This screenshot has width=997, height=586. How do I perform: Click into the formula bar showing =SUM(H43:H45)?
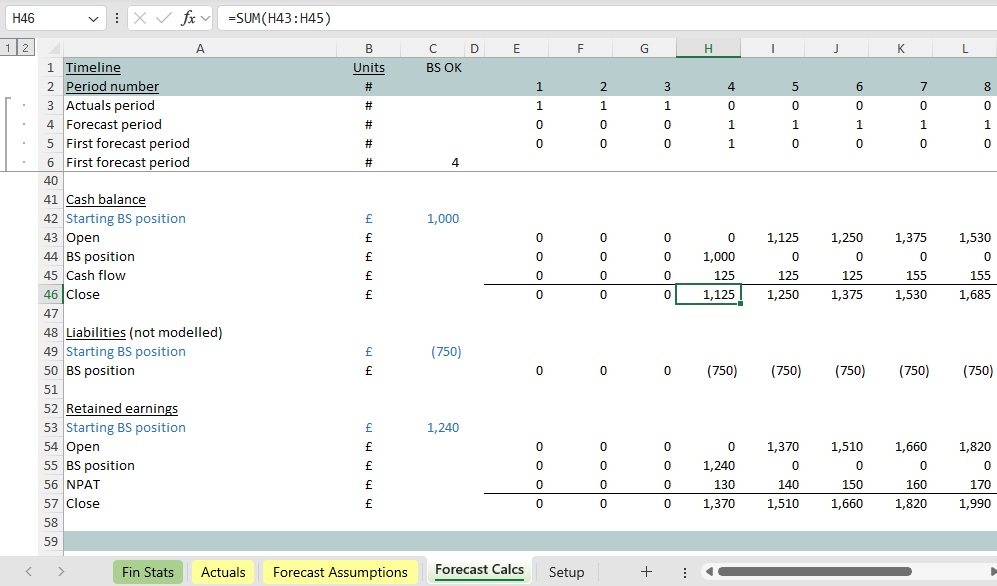[x=600, y=18]
